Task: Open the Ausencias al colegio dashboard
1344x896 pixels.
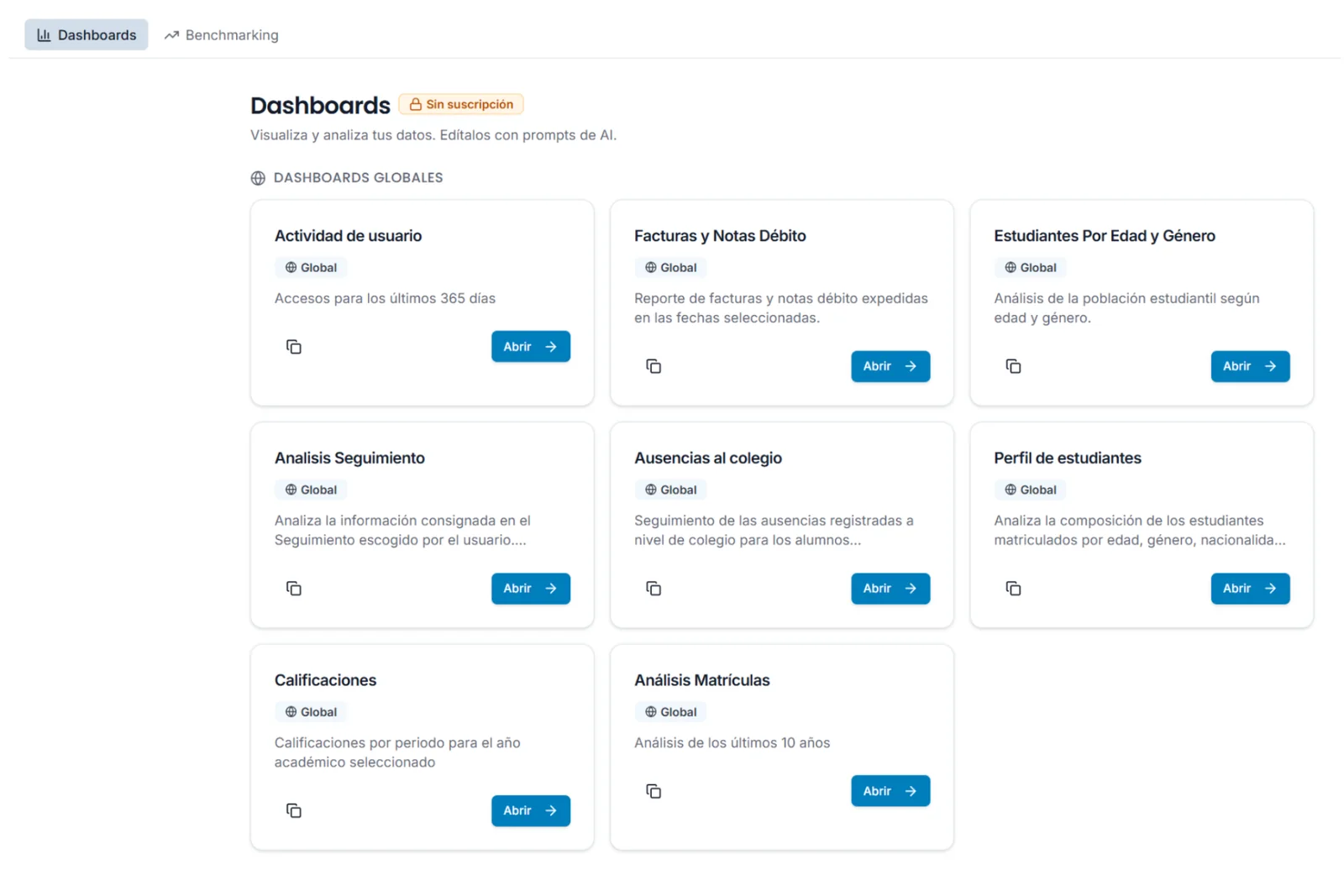Action: (890, 589)
